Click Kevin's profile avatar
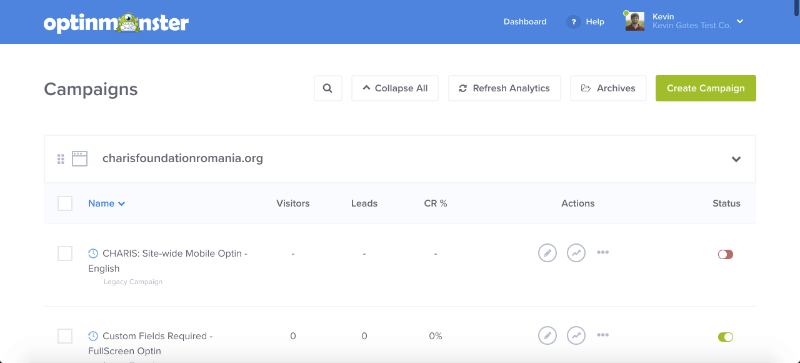This screenshot has height=363, width=800. (635, 21)
